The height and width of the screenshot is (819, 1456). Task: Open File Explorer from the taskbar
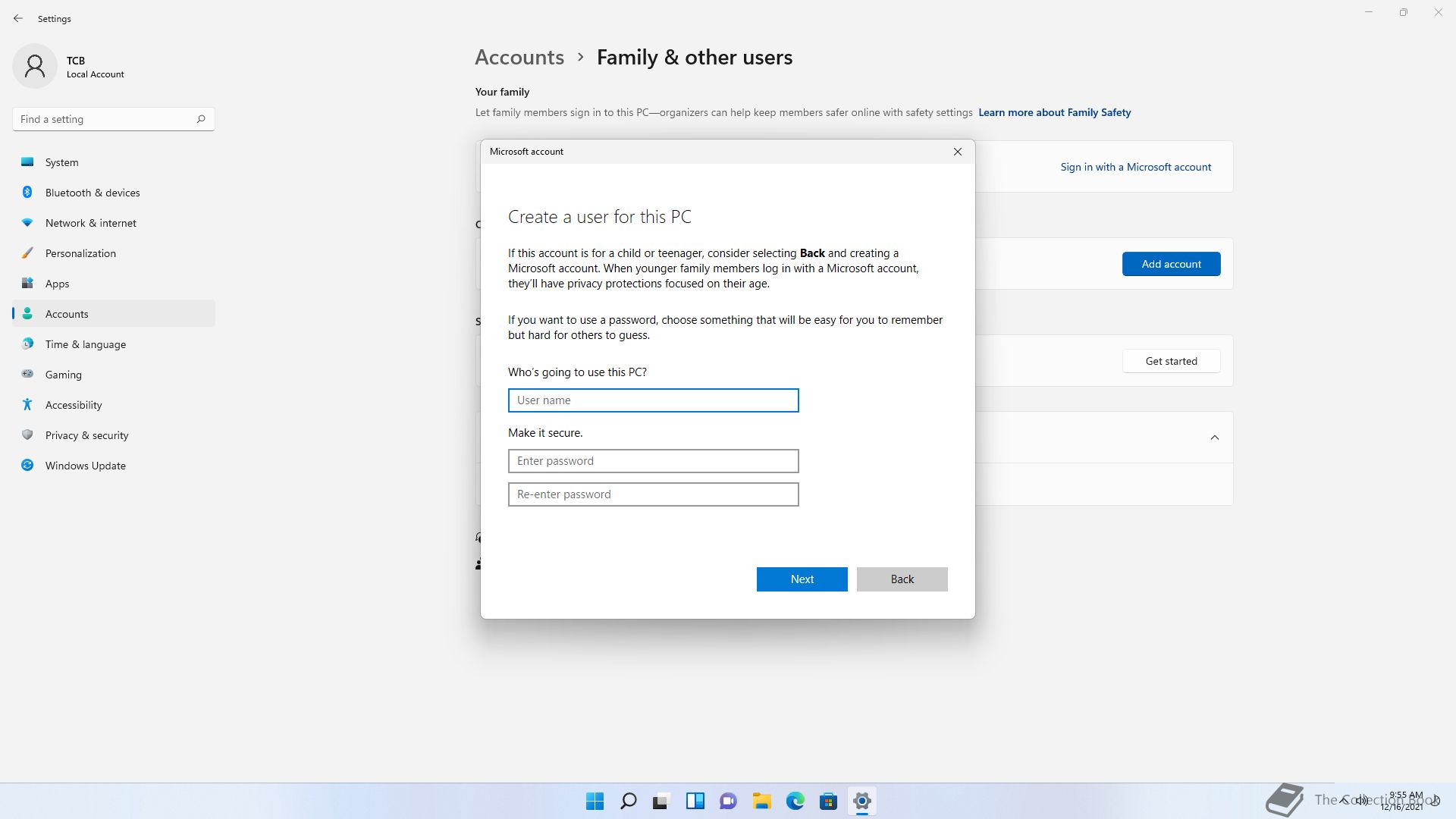[x=761, y=801]
